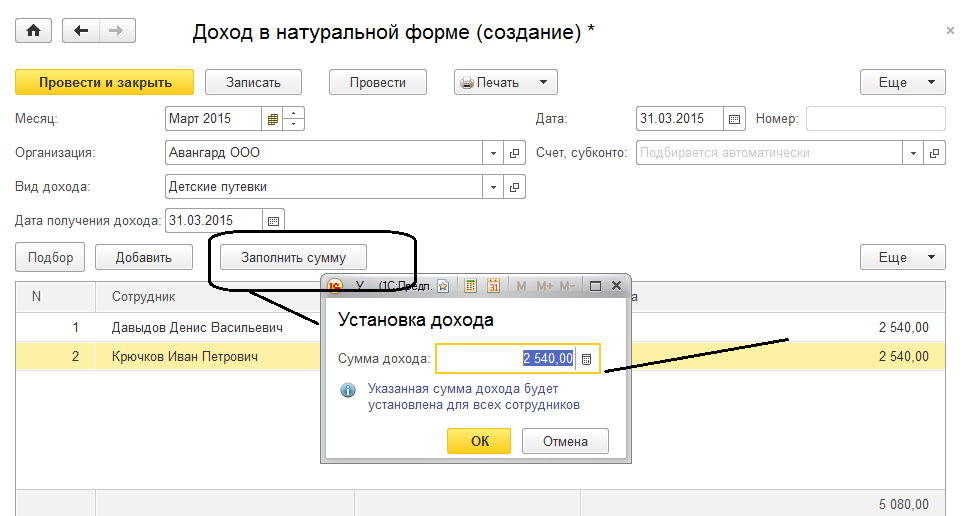Click the Заполнить сумму button
The image size is (970, 516).
click(293, 257)
